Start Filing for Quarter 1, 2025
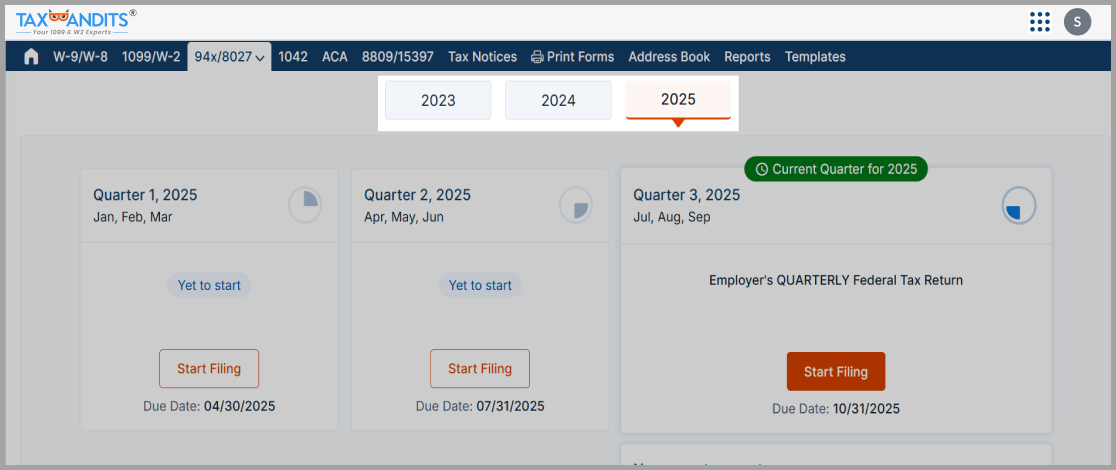 [x=209, y=369]
